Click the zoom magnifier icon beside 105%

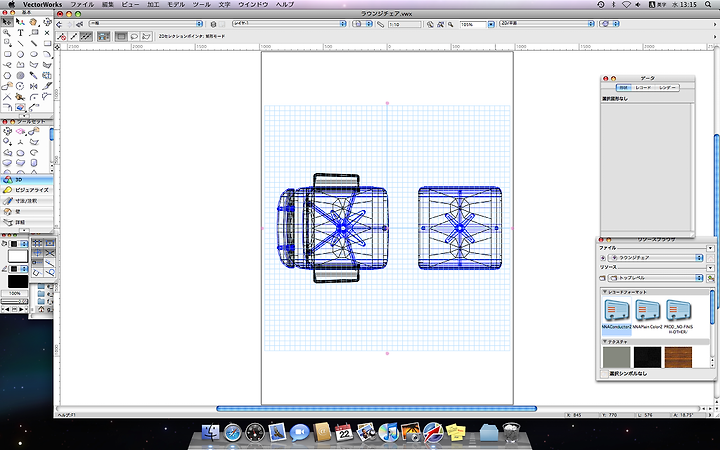click(451, 24)
